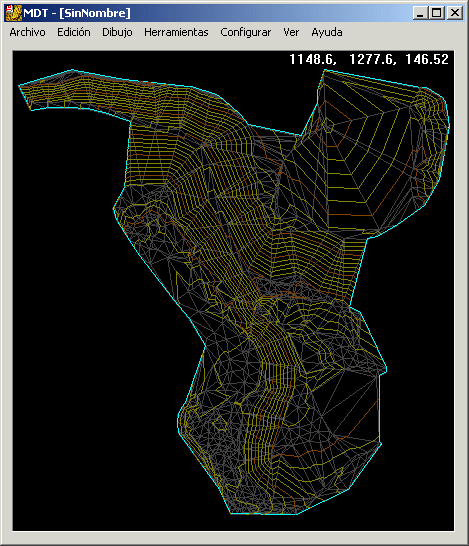The width and height of the screenshot is (469, 546).
Task: Open the Configurar menu
Action: click(245, 32)
